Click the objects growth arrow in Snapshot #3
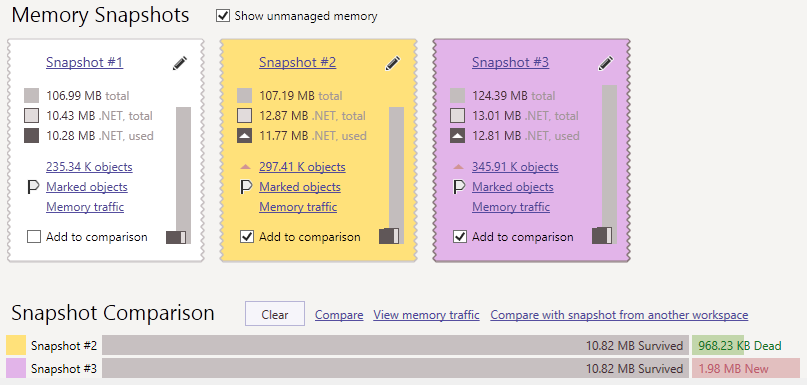 (459, 167)
